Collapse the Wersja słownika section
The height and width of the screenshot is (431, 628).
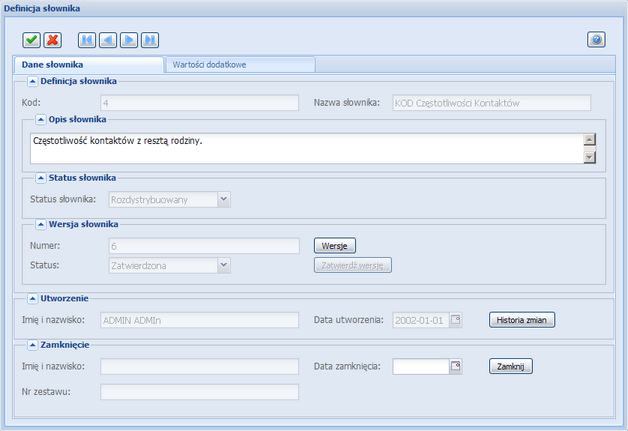[41, 224]
